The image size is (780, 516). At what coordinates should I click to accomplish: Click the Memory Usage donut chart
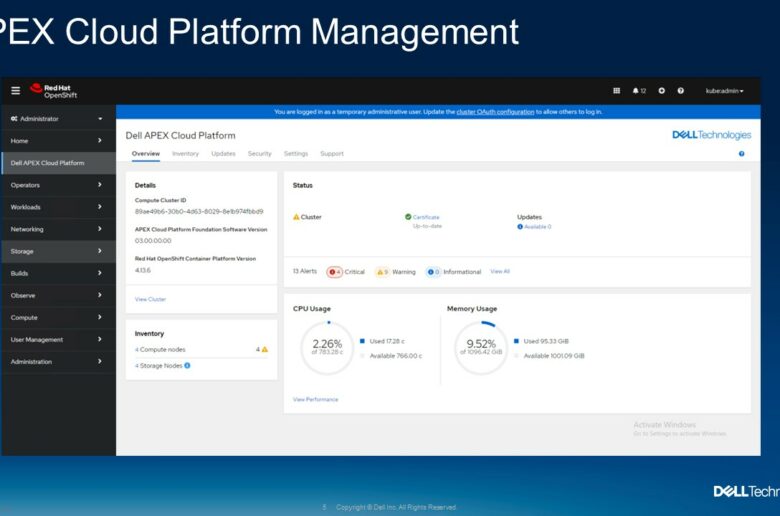[x=481, y=347]
